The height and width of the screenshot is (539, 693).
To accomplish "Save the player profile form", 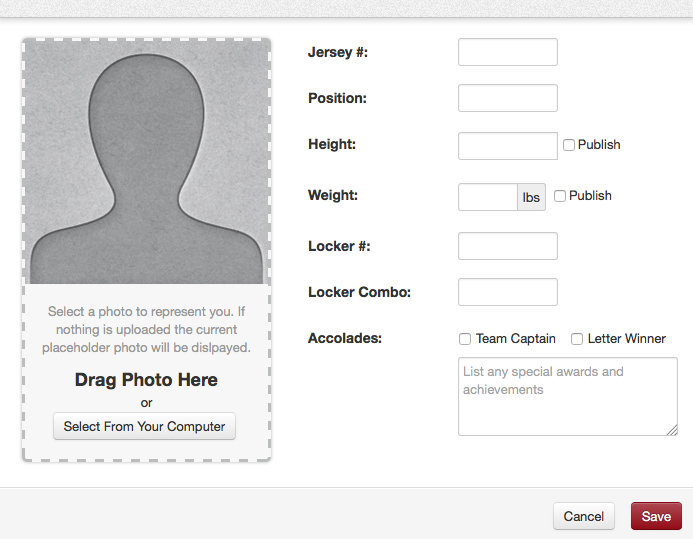I will click(656, 516).
